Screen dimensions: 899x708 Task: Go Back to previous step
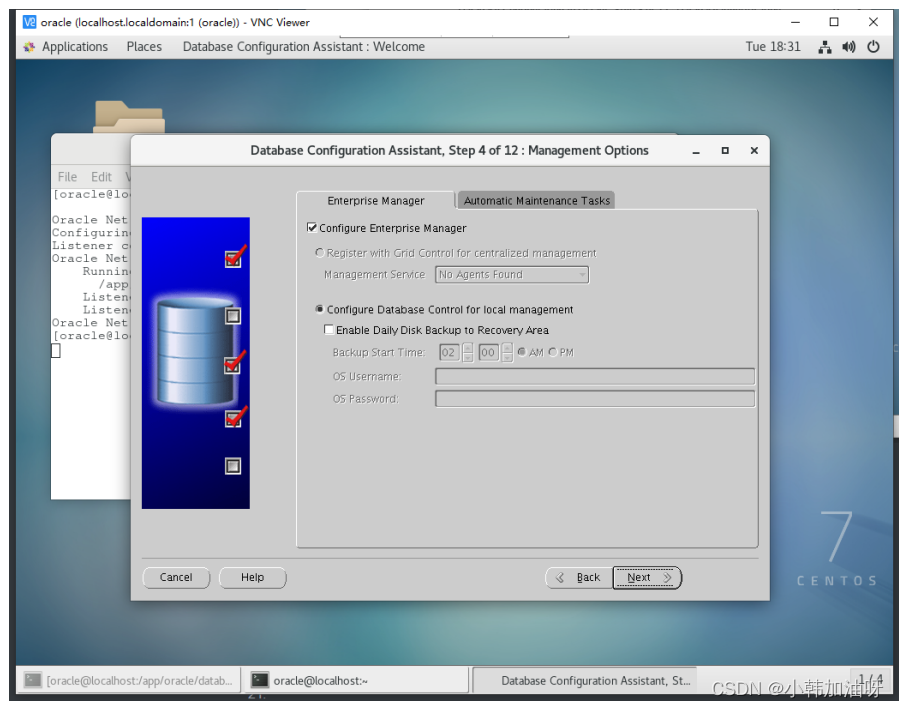[x=579, y=577]
